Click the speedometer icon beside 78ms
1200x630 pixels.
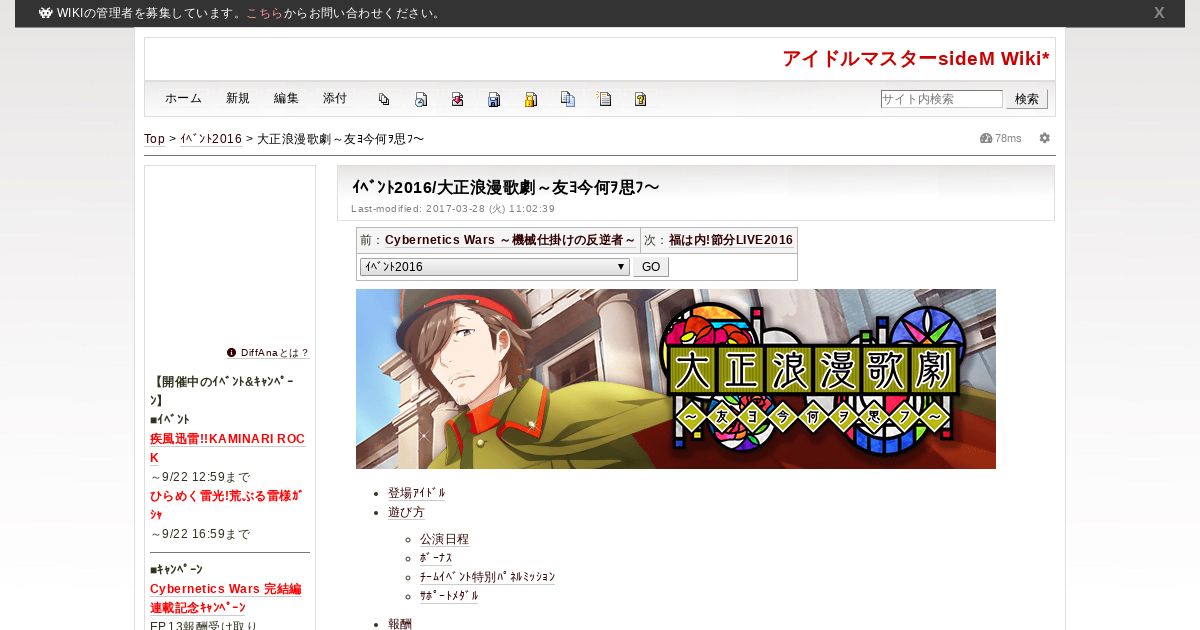986,138
